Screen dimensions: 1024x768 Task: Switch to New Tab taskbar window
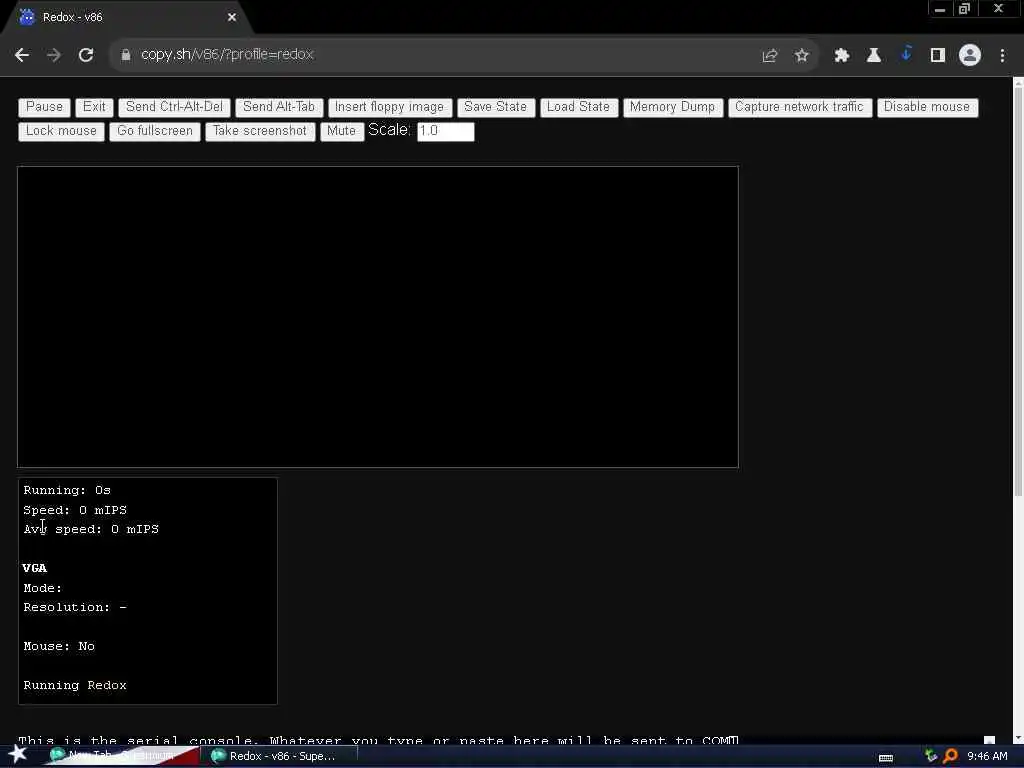121,756
